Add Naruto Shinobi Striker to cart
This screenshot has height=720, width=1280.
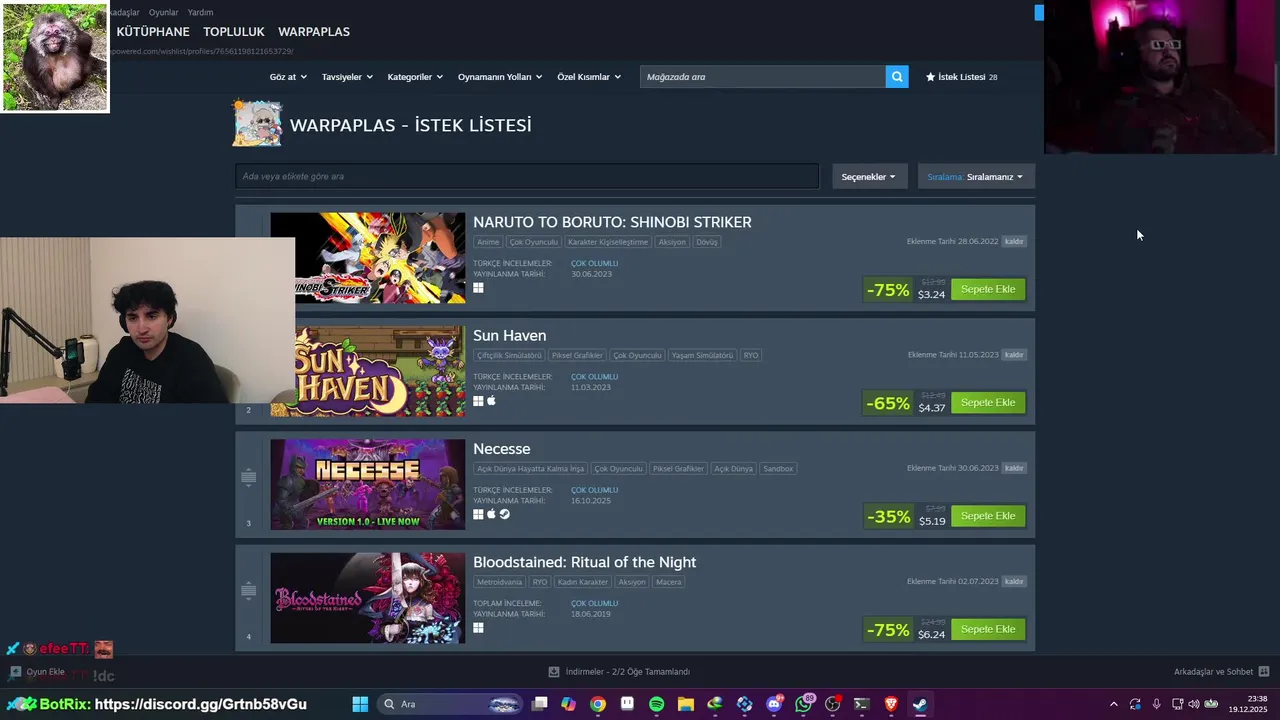point(988,289)
